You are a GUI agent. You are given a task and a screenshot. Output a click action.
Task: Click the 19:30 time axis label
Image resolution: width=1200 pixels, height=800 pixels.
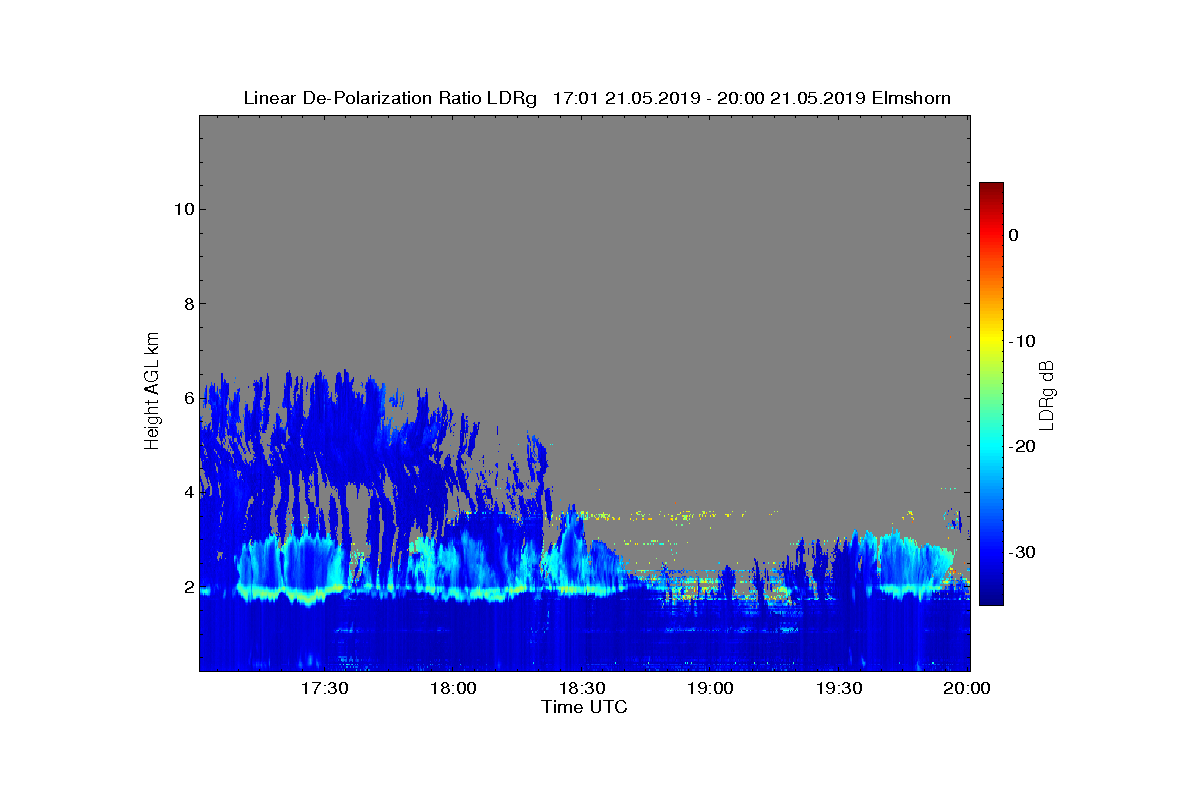click(x=840, y=688)
